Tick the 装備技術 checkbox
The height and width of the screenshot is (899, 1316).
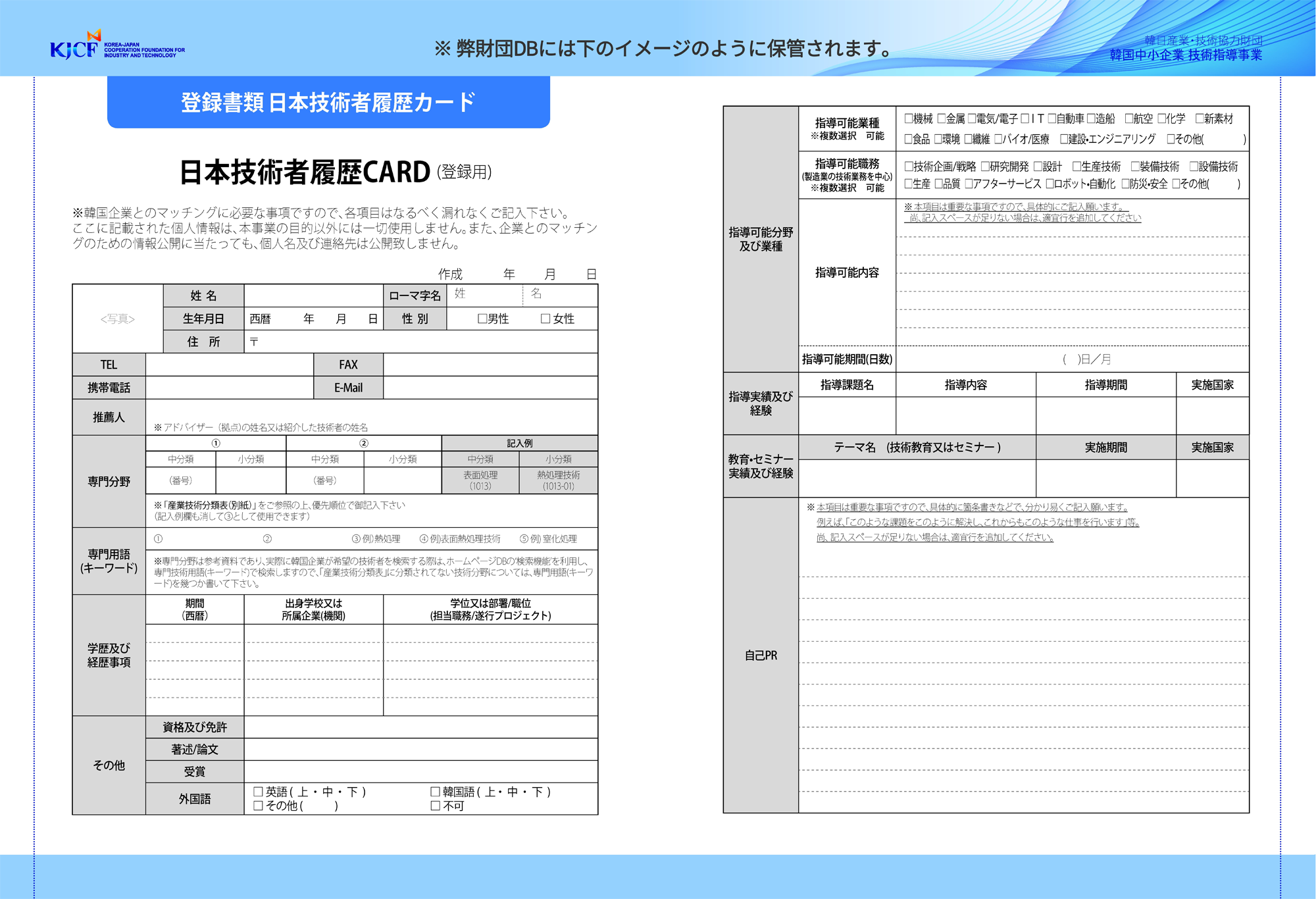click(x=1136, y=167)
